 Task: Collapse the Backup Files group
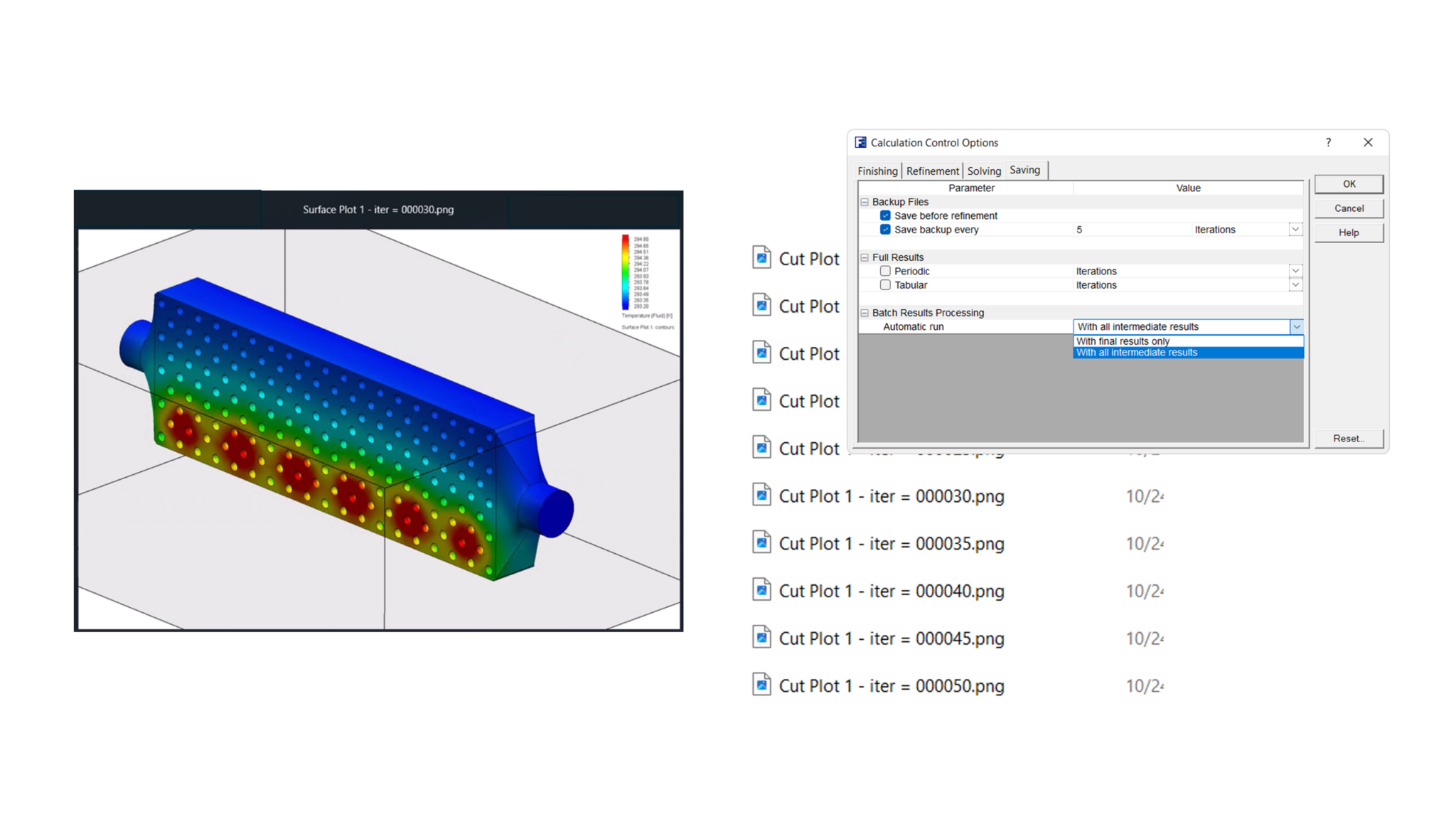pos(864,202)
